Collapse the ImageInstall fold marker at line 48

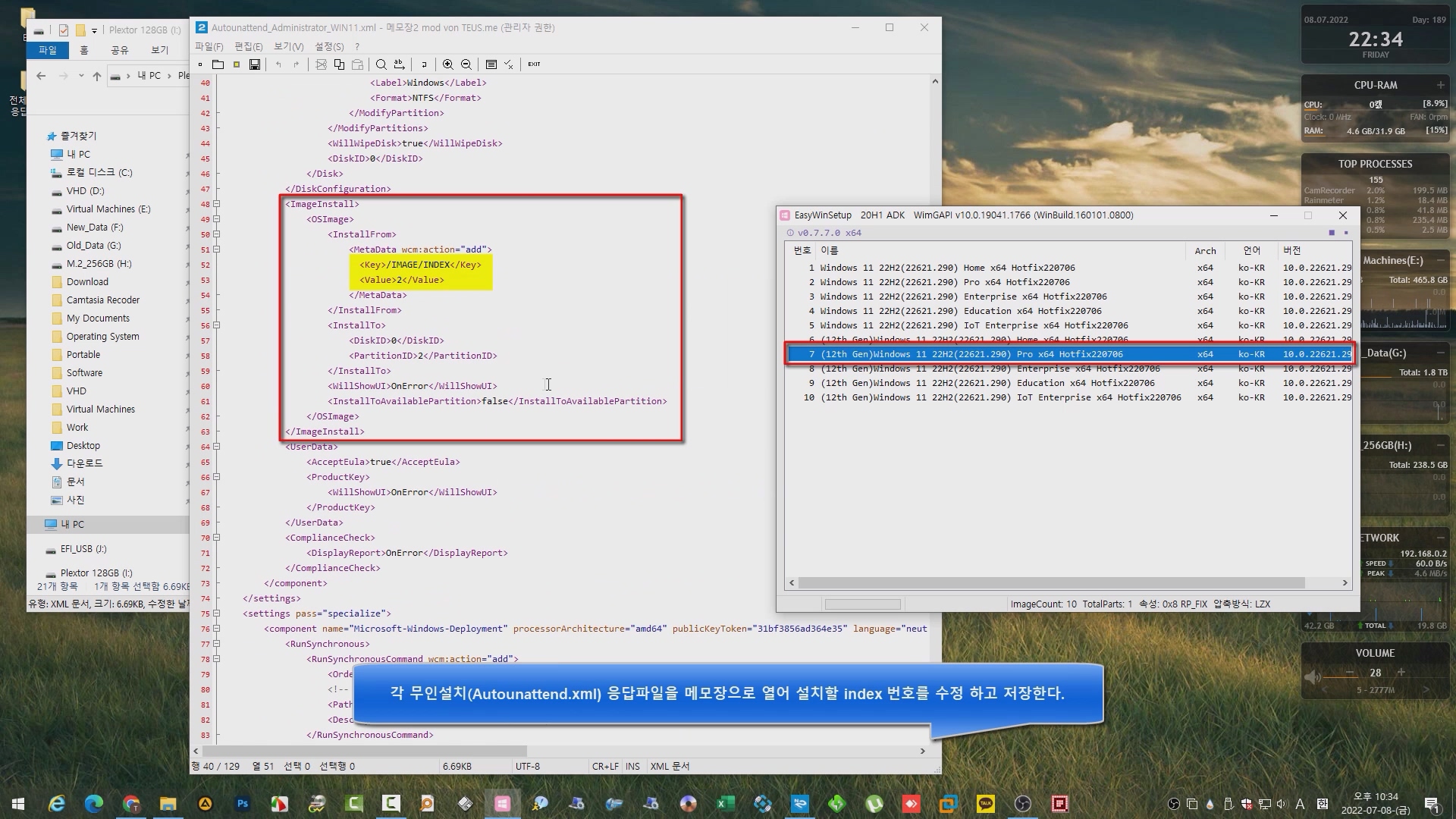216,204
